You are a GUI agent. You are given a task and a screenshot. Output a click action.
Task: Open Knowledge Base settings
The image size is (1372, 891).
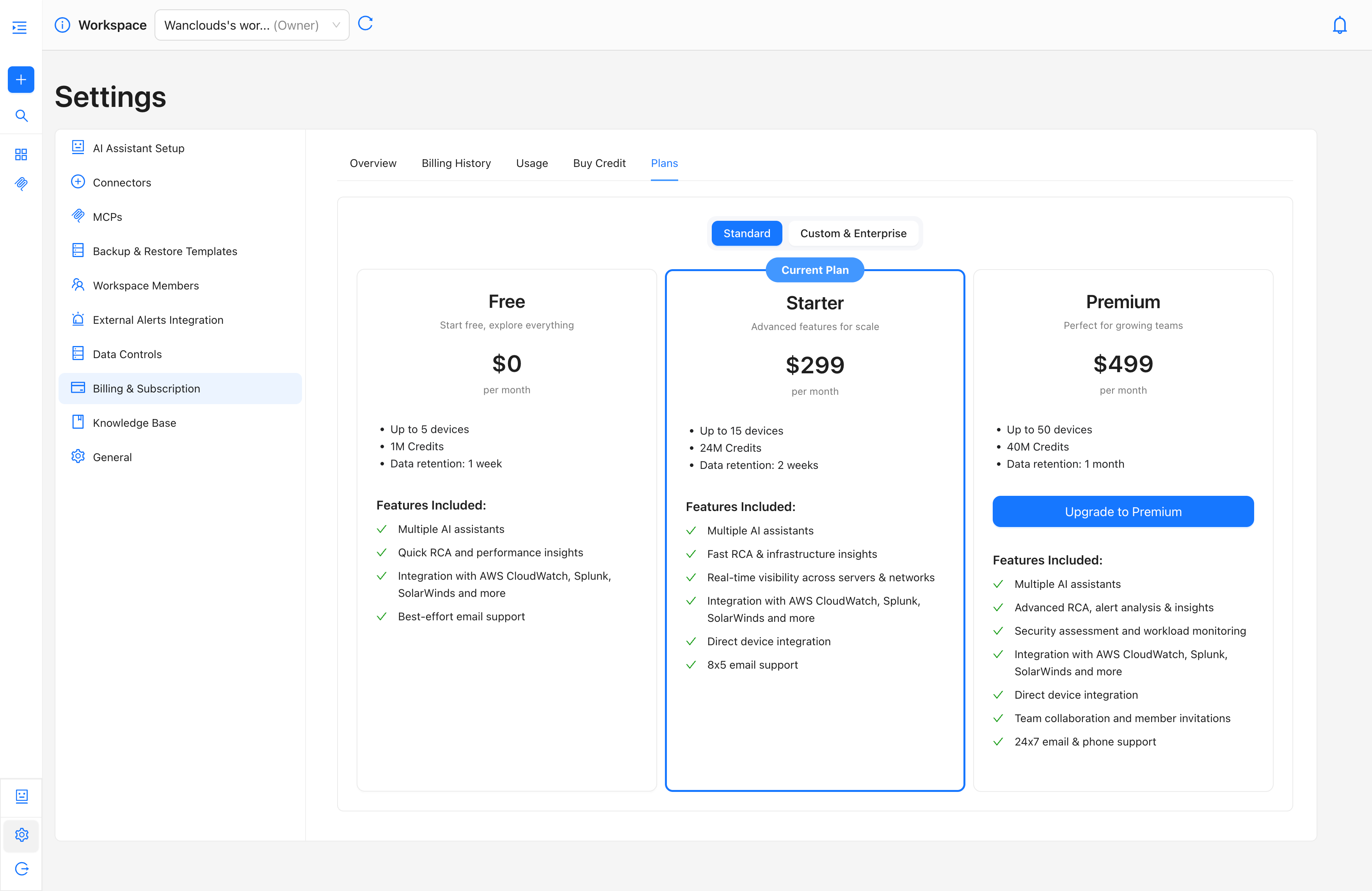[x=134, y=422]
